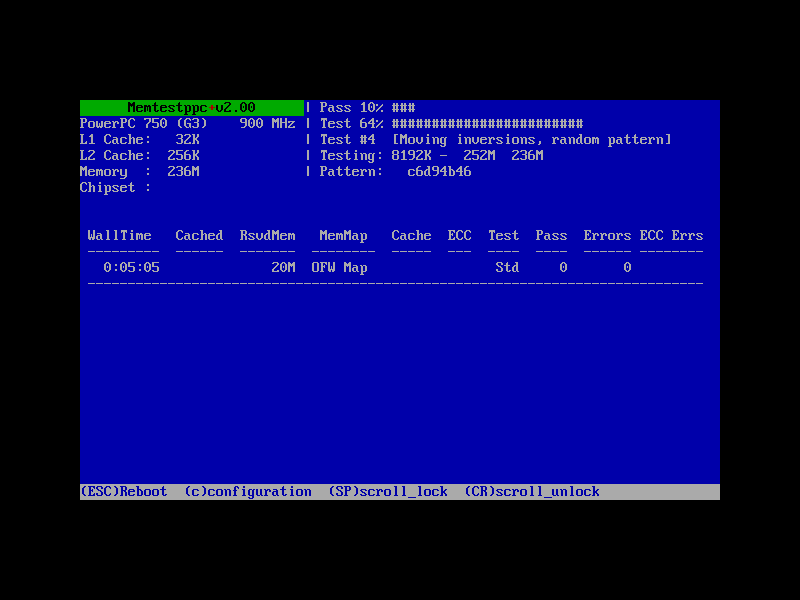Click the L1 Cache 32K value
The image size is (800, 600).
187,139
